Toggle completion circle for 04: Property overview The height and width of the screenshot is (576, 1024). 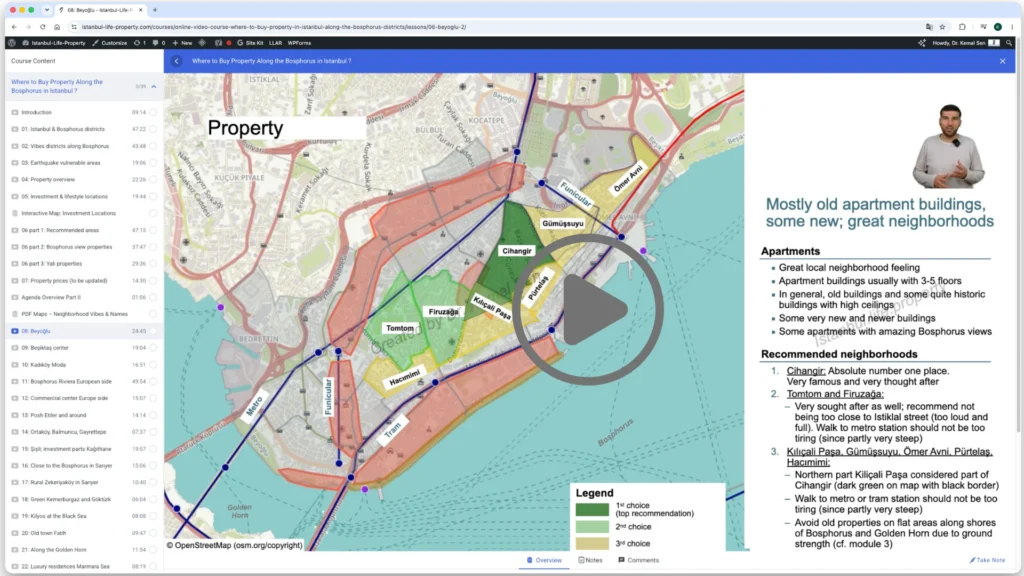tap(153, 180)
